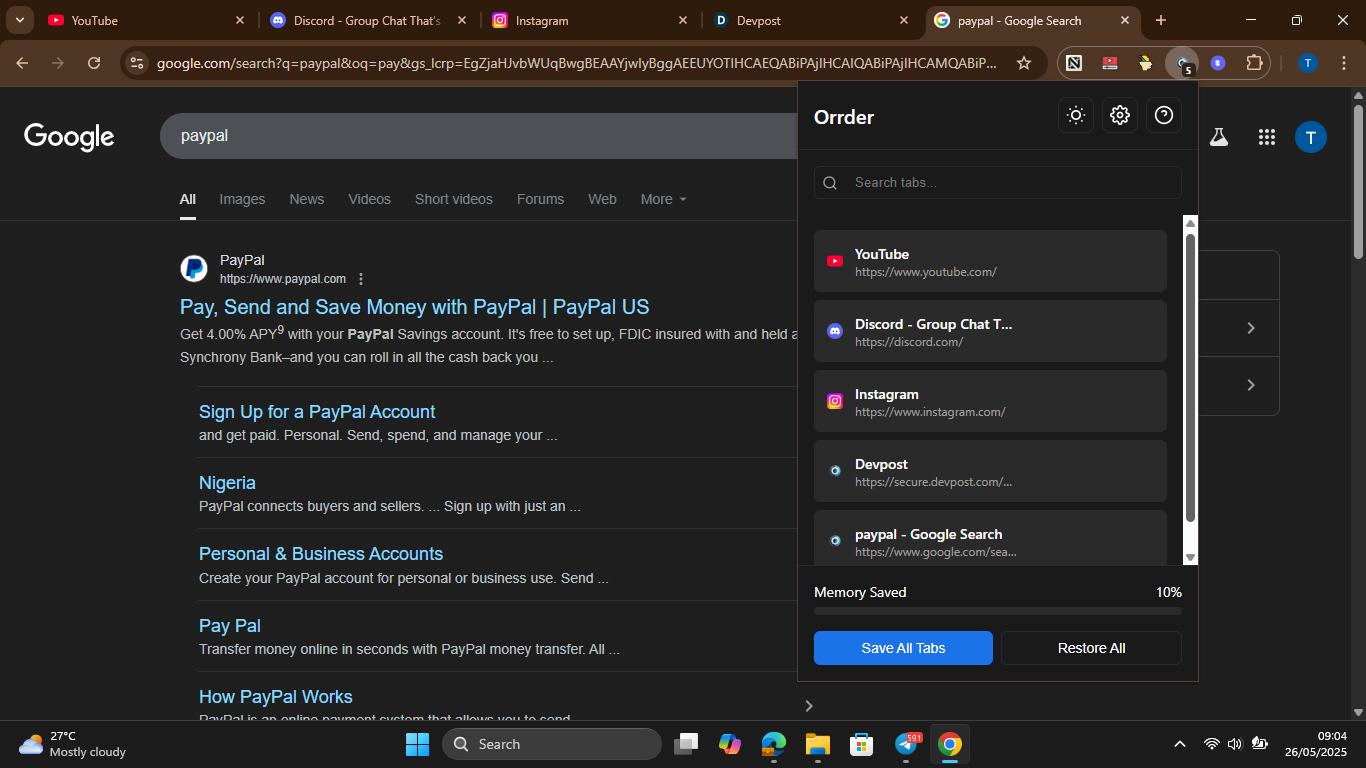Viewport: 1366px width, 768px height.
Task: Open Chrome three-dot menu
Action: [x=1343, y=63]
